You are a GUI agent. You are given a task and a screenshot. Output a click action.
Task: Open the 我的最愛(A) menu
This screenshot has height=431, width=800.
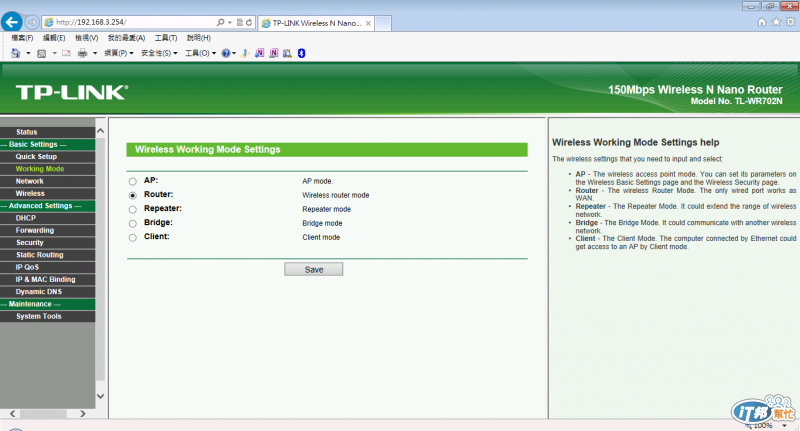126,38
